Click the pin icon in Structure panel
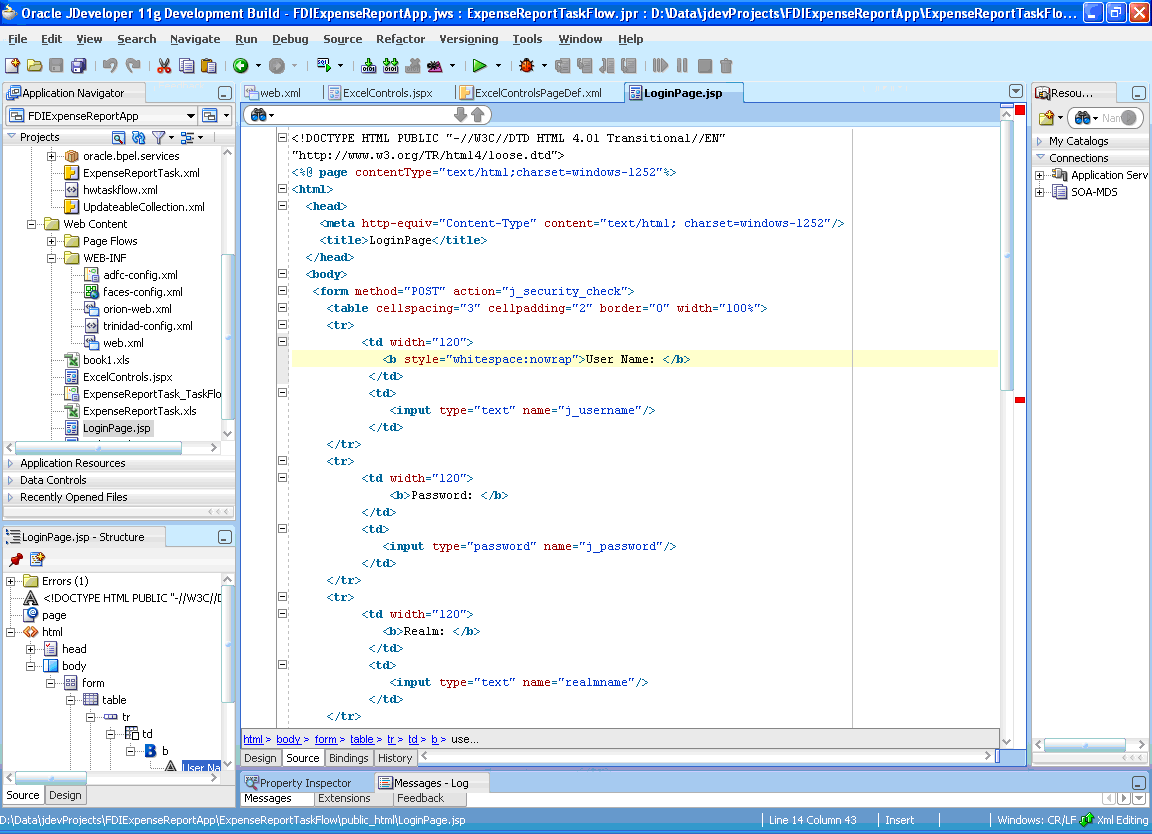 (16, 560)
